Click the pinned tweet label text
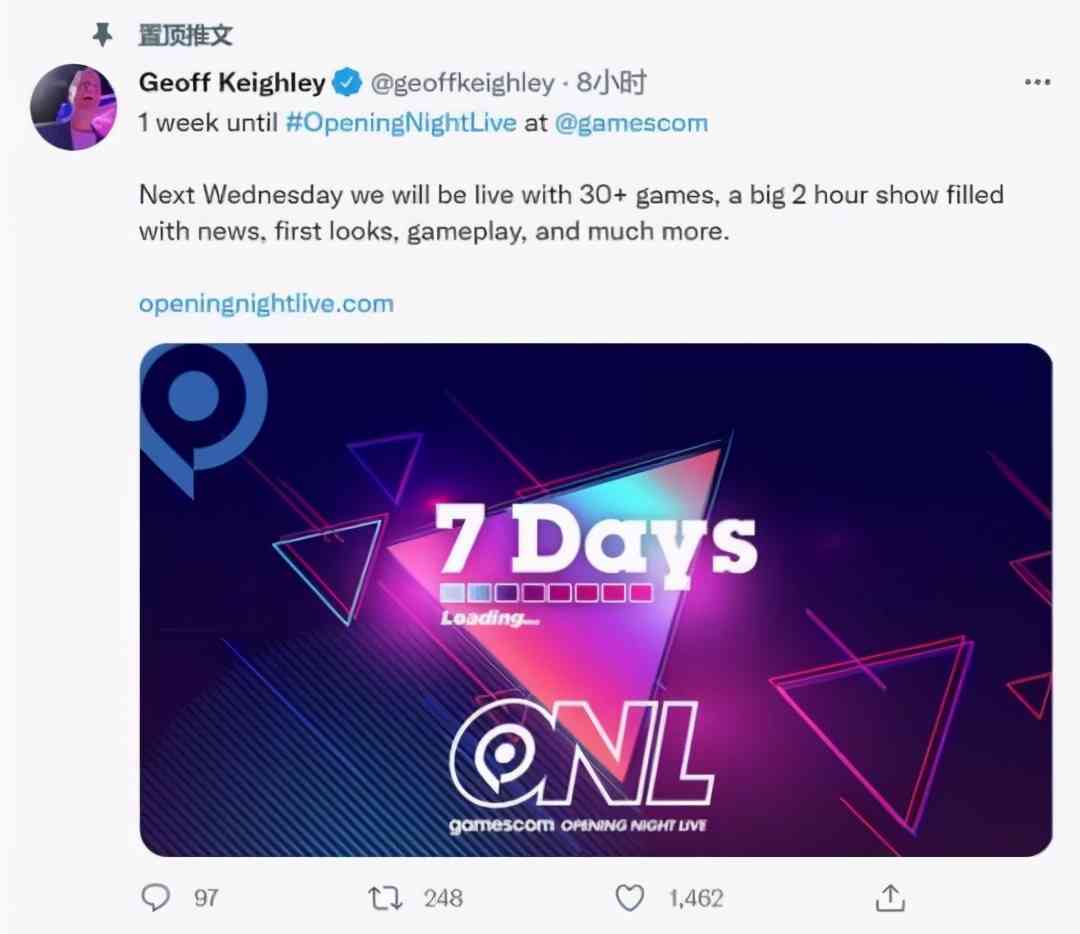 [185, 35]
